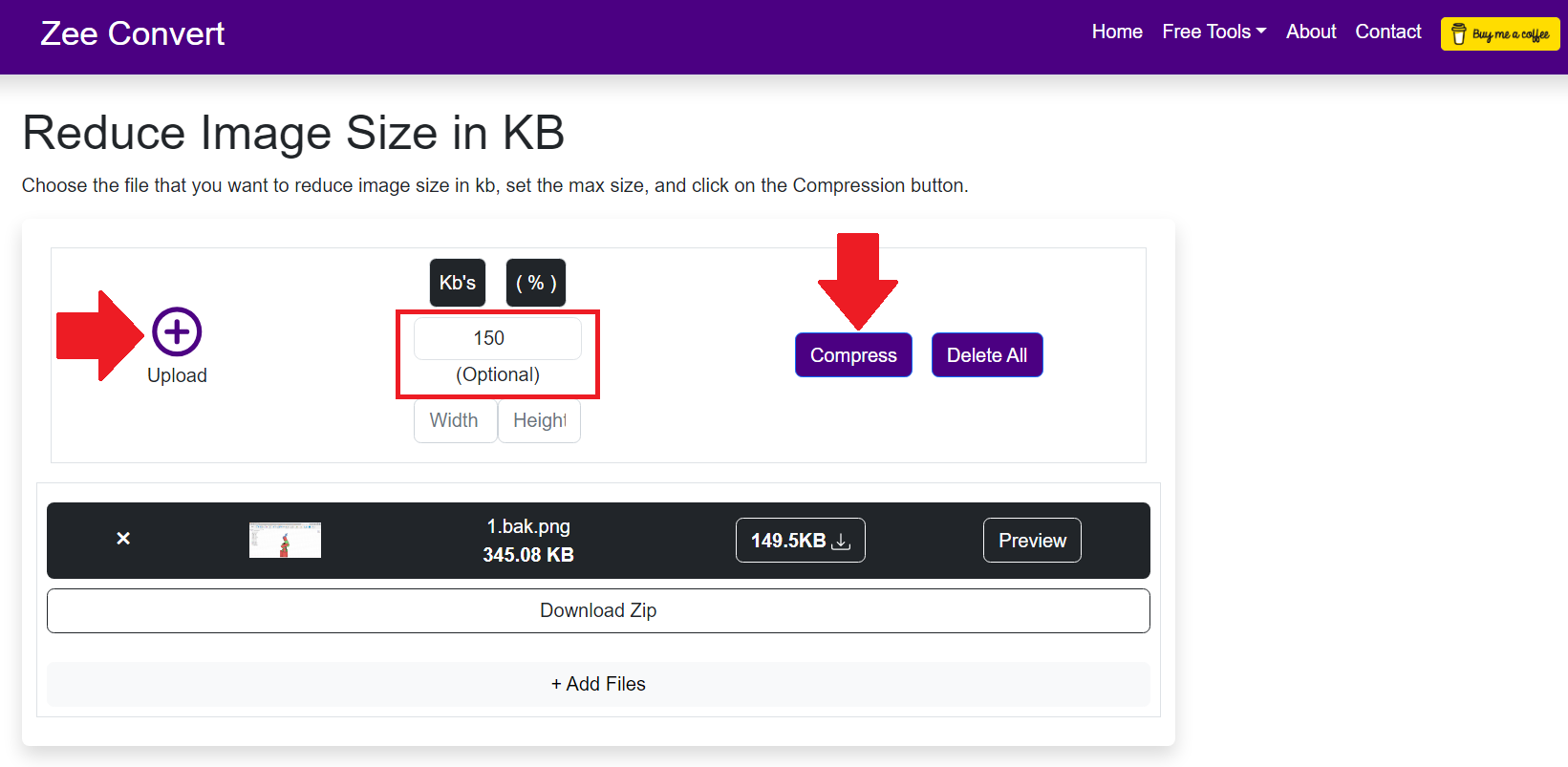Click + Add Files
Image resolution: width=1568 pixels, height=767 pixels.
[x=598, y=684]
